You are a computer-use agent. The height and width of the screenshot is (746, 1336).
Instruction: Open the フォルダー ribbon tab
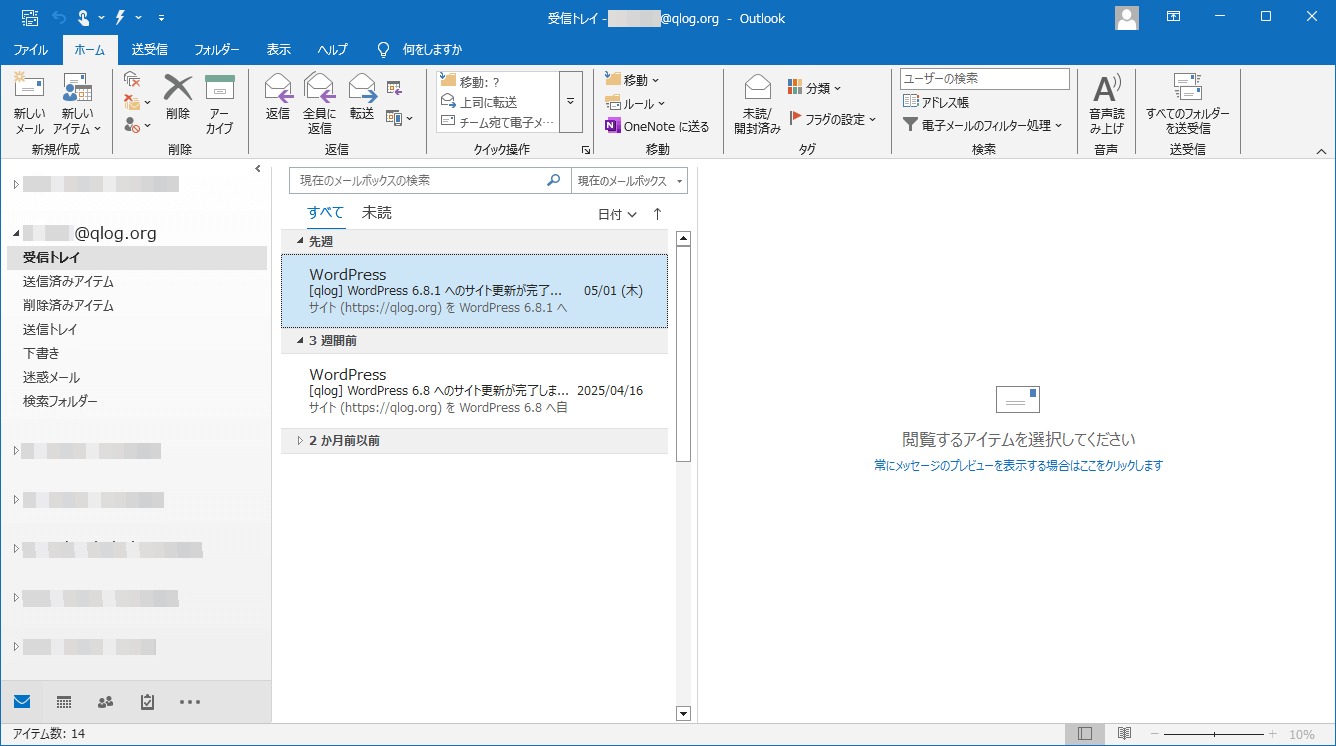[x=217, y=49]
